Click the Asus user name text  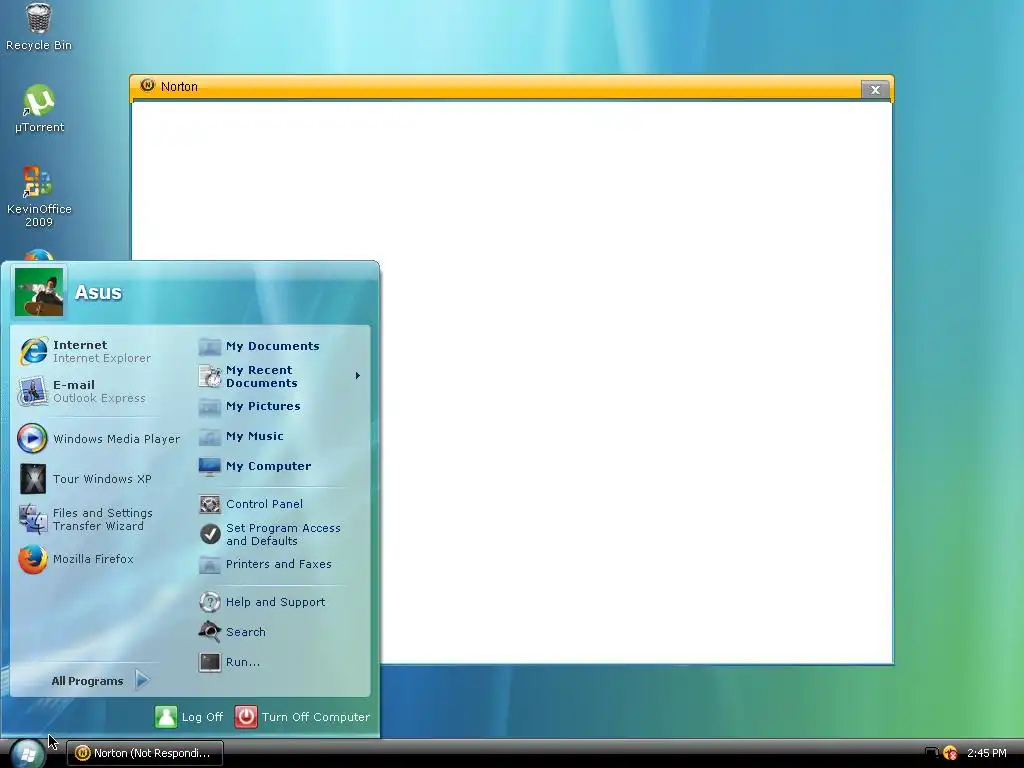coord(98,292)
